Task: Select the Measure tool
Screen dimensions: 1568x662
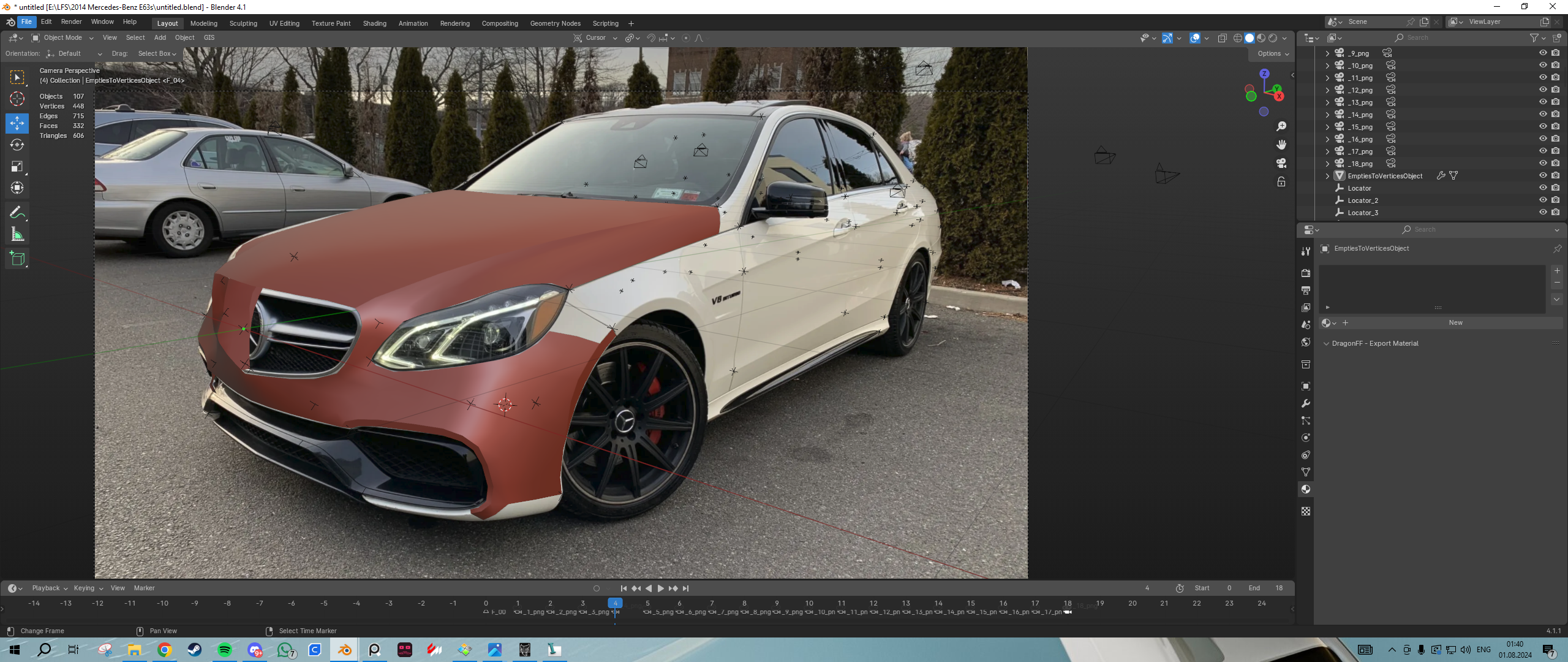Action: tap(17, 235)
